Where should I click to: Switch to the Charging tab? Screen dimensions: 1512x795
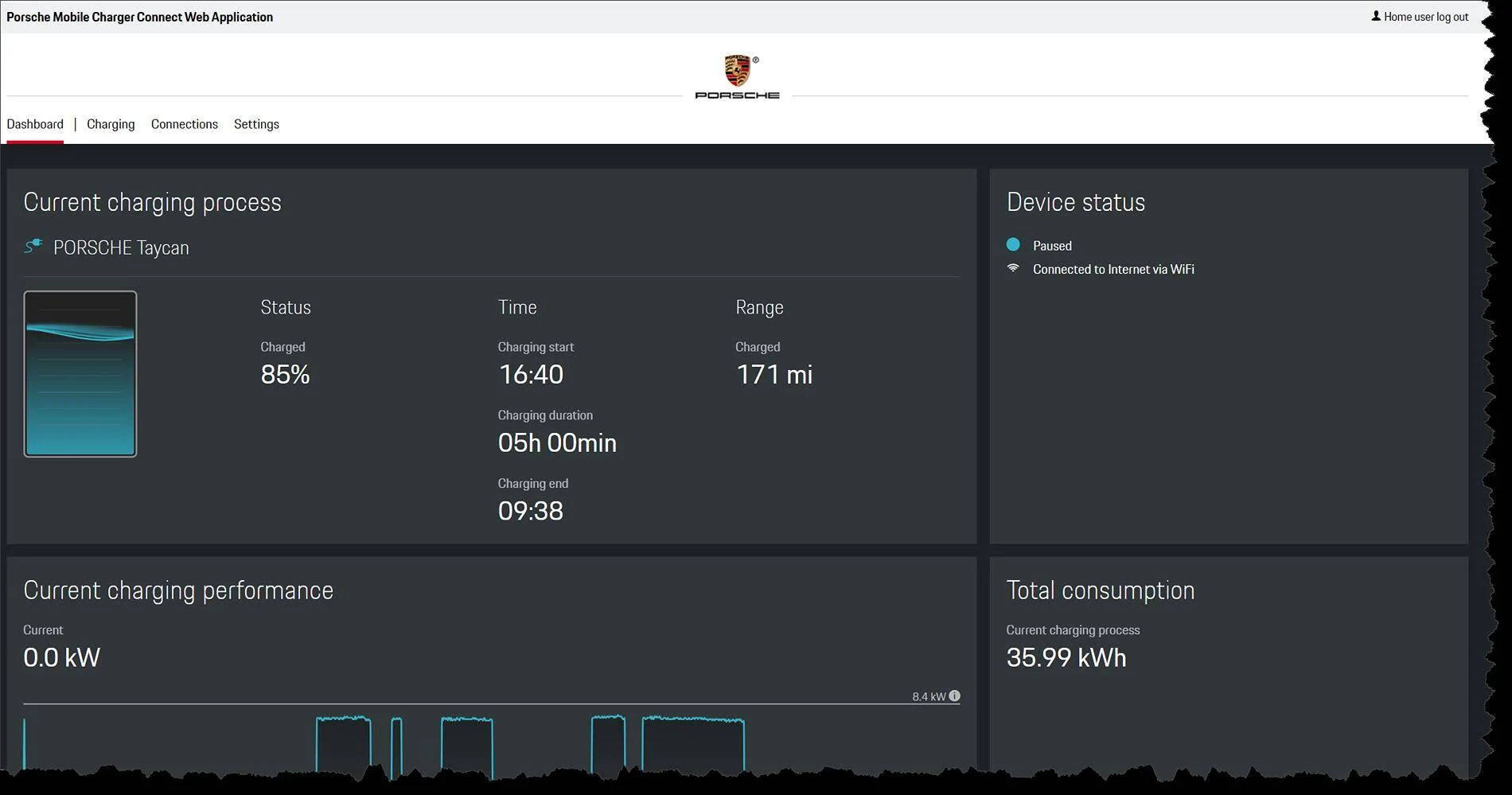click(111, 124)
